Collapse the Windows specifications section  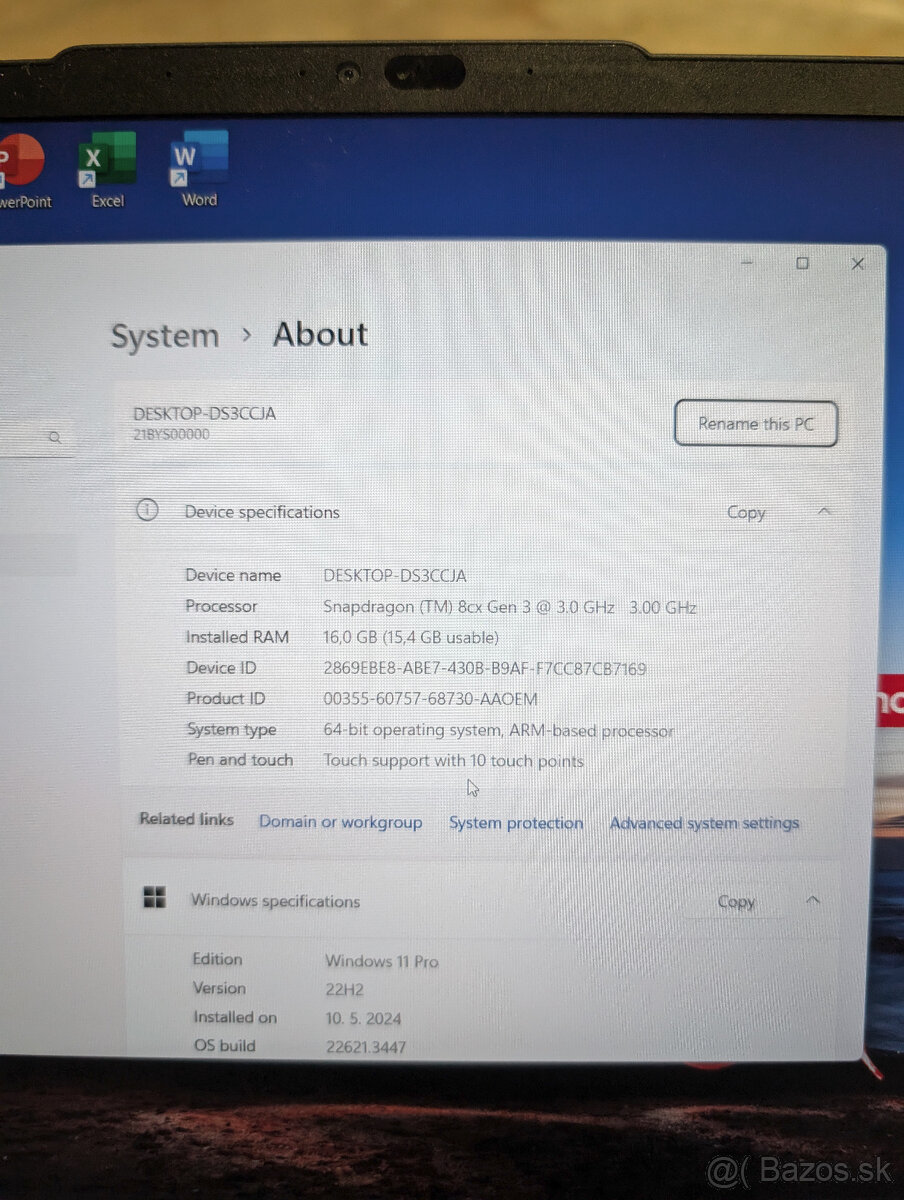click(813, 900)
